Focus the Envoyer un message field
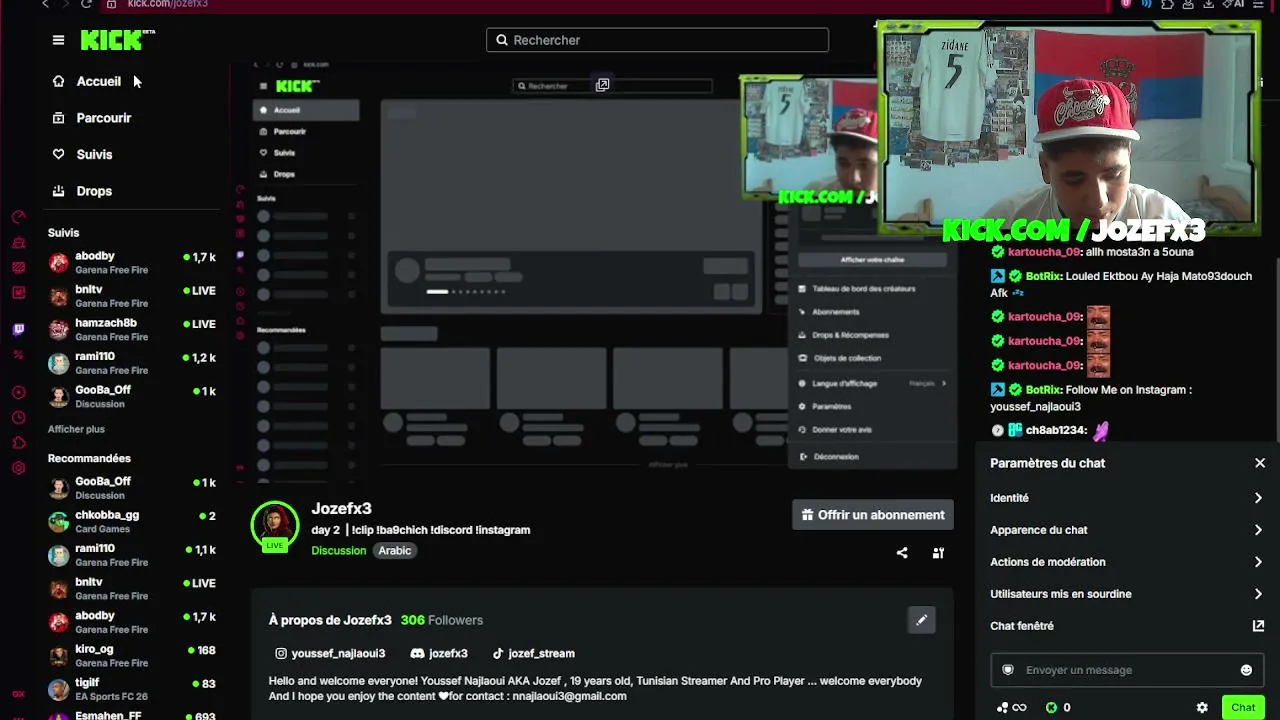This screenshot has width=1280, height=720. pyautogui.click(x=1127, y=670)
